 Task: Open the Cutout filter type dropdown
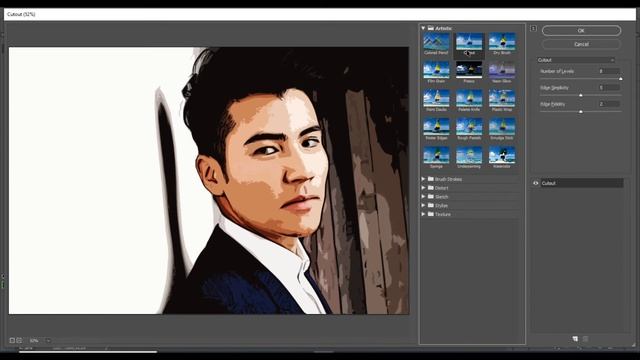coord(576,60)
